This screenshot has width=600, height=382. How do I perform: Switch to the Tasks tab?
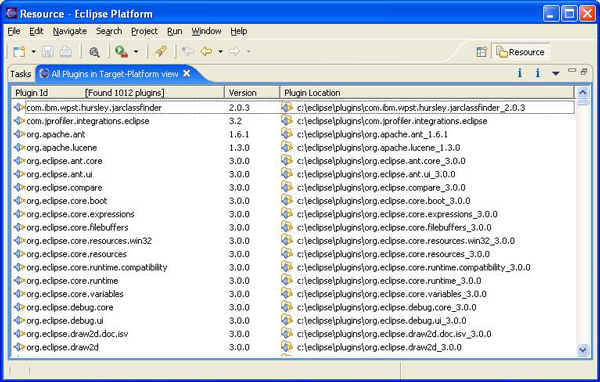21,74
